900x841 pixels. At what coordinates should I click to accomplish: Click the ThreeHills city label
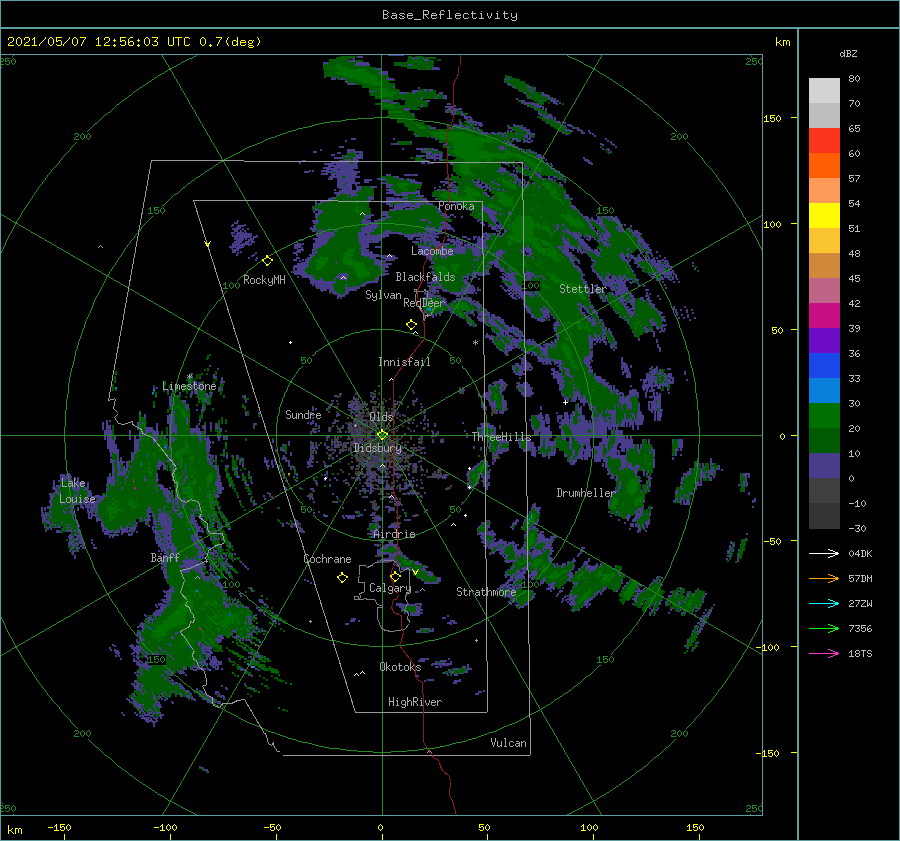(x=502, y=437)
